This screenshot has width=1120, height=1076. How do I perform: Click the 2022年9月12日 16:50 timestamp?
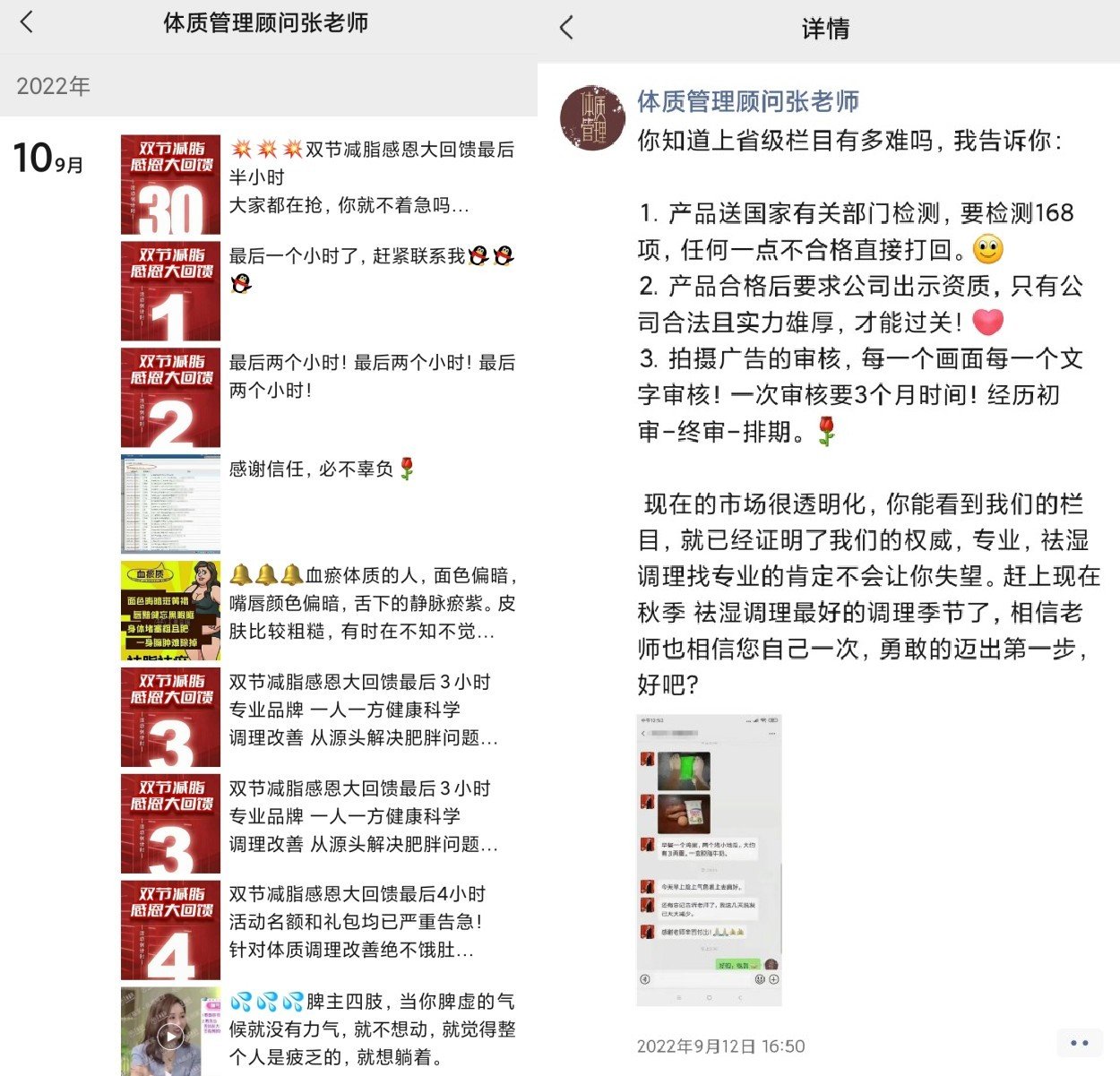coord(720,1046)
